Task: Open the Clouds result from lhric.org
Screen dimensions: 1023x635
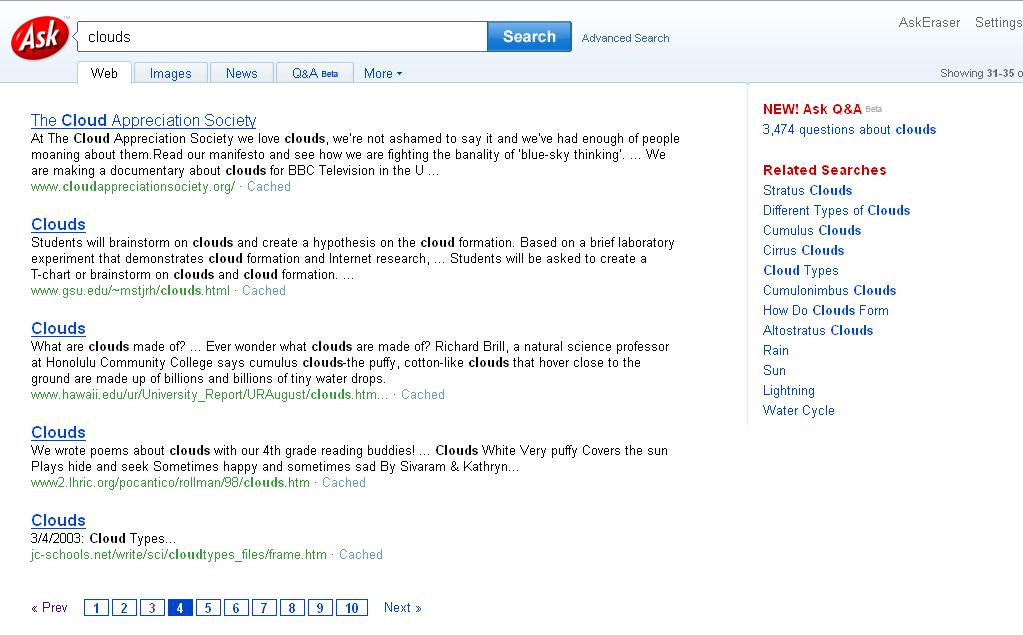Action: coord(58,433)
